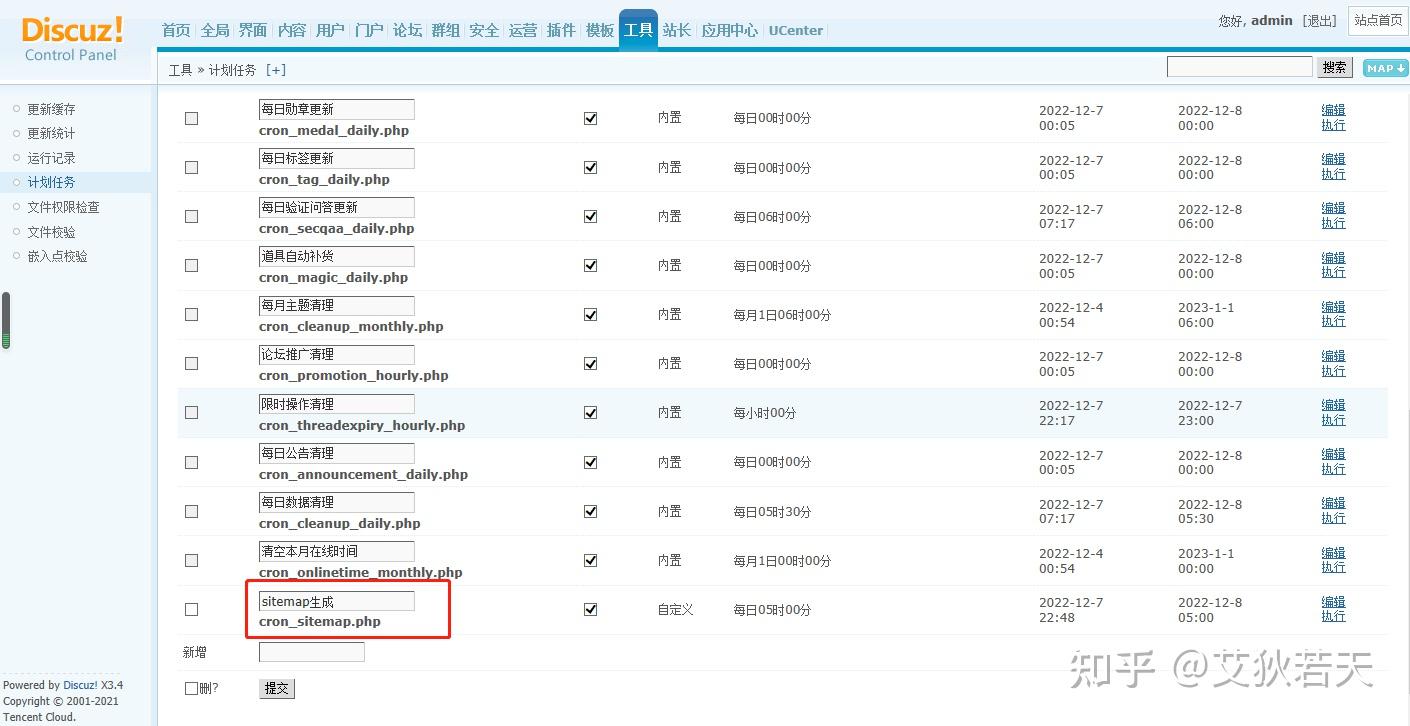Tick delete checkbox for cron_sitemap.php row

[x=191, y=609]
